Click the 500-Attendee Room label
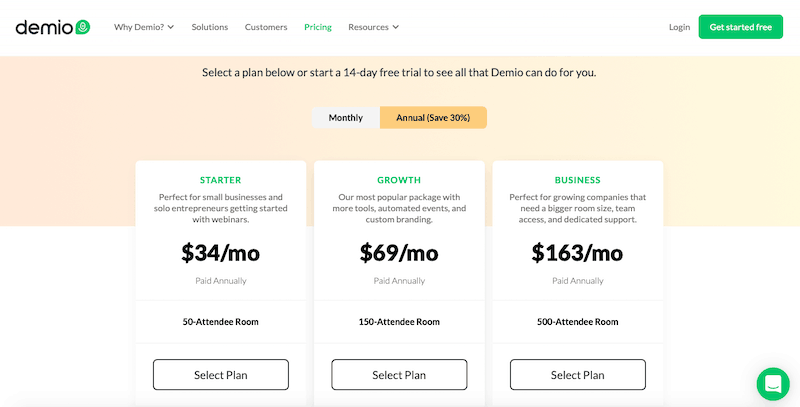 point(578,322)
